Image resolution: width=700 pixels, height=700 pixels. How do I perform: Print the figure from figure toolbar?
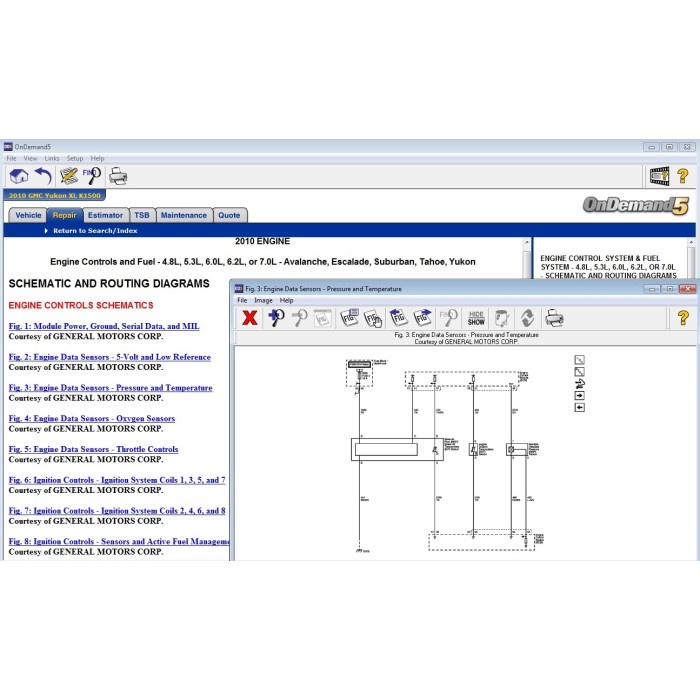[x=554, y=318]
